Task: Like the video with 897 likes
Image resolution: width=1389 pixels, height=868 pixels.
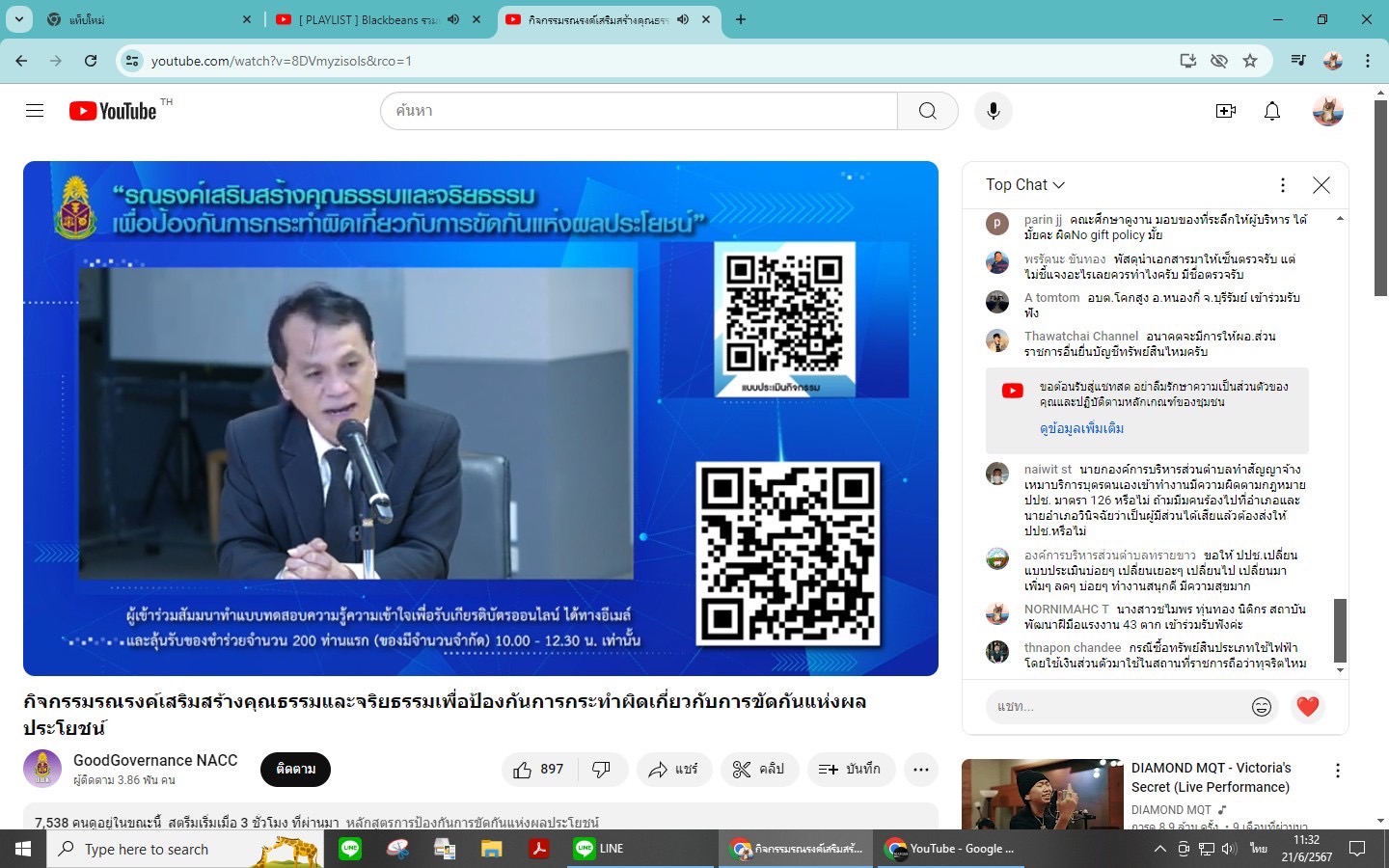Action: click(x=539, y=769)
